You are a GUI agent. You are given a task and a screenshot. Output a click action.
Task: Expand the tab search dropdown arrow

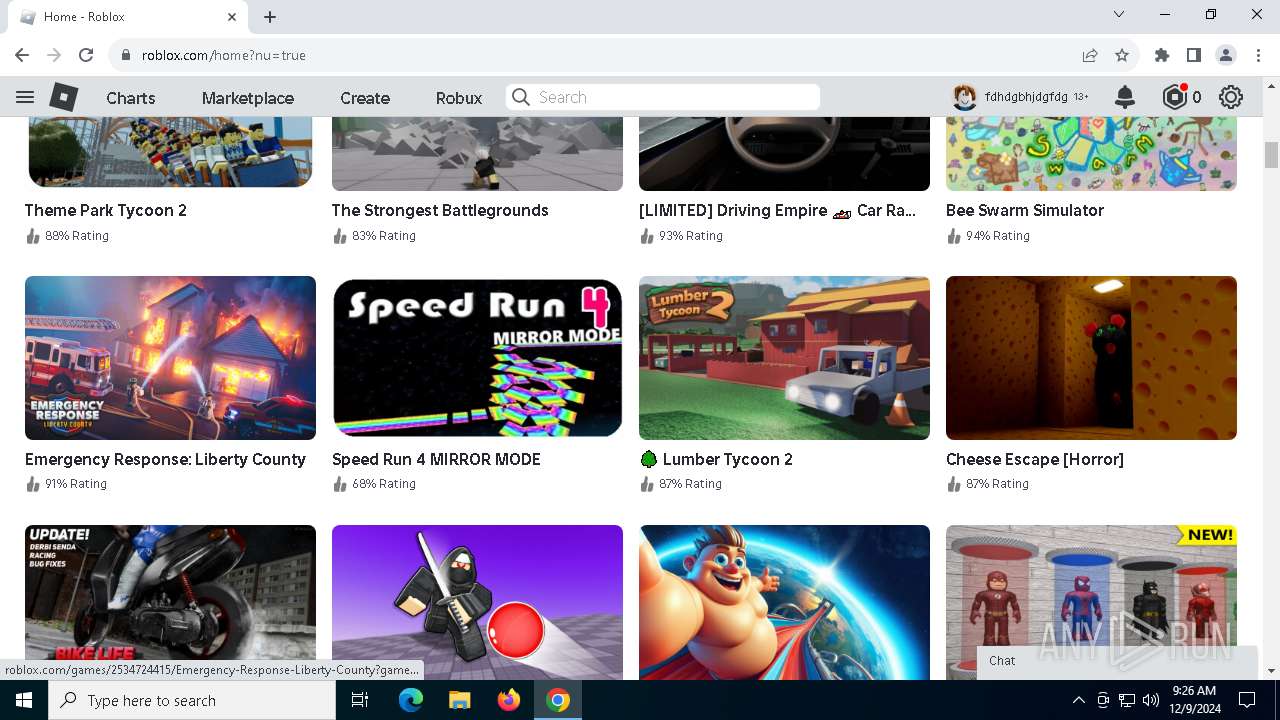click(x=1119, y=15)
